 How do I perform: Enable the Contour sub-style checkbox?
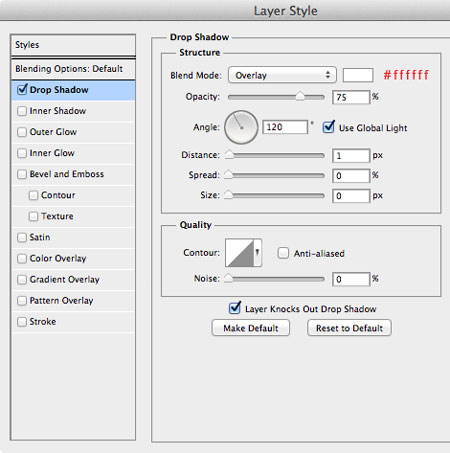click(x=33, y=195)
